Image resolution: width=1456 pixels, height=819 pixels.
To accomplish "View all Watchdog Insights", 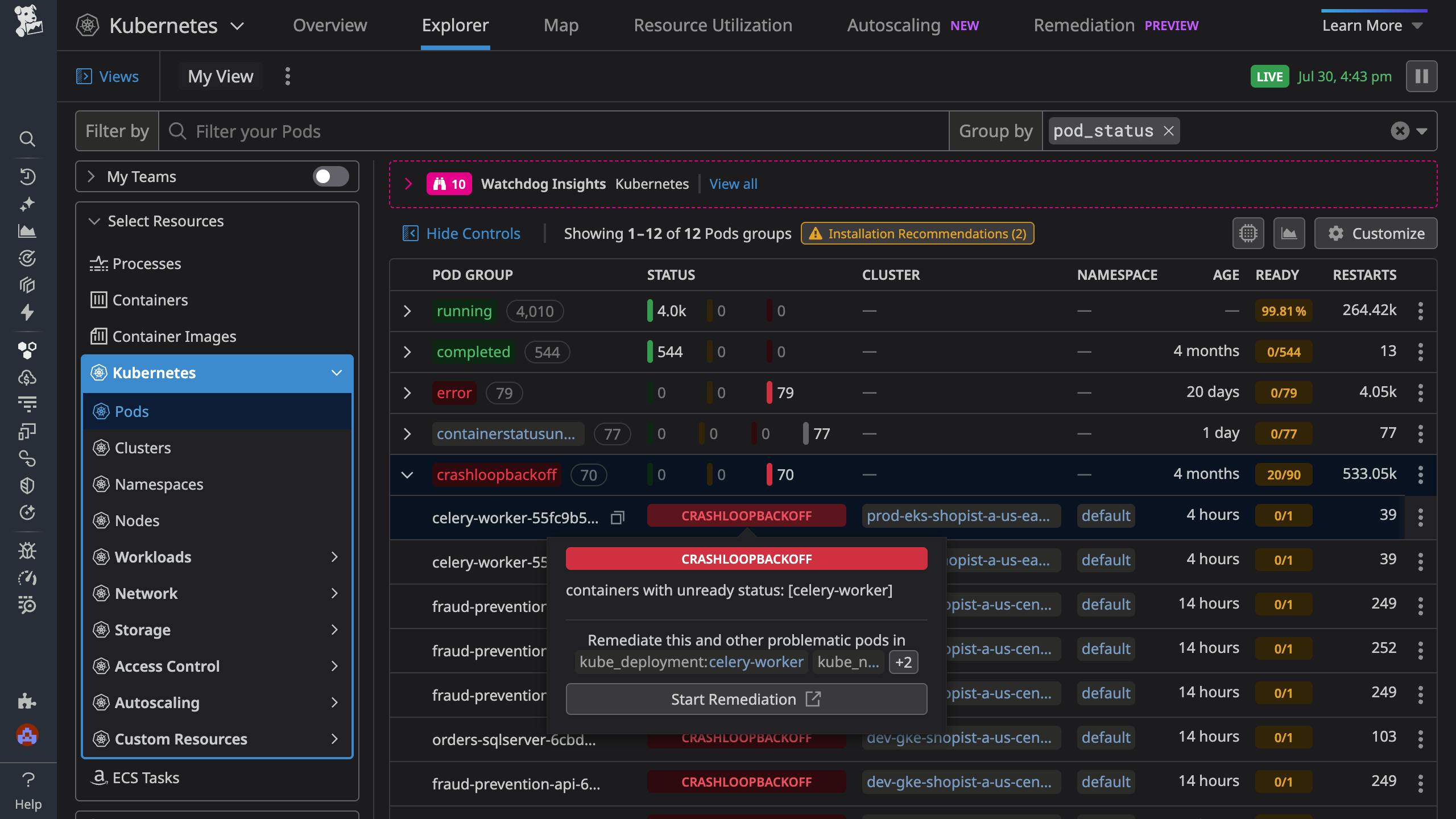I will coord(733,184).
